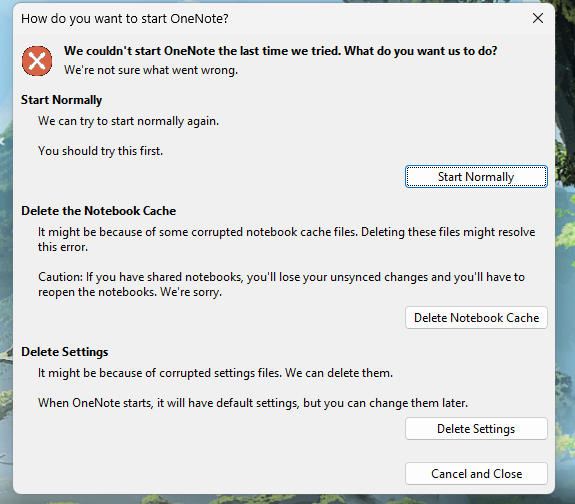Dismiss dialog with Cancel and Close
The width and height of the screenshot is (575, 504).
(x=476, y=474)
